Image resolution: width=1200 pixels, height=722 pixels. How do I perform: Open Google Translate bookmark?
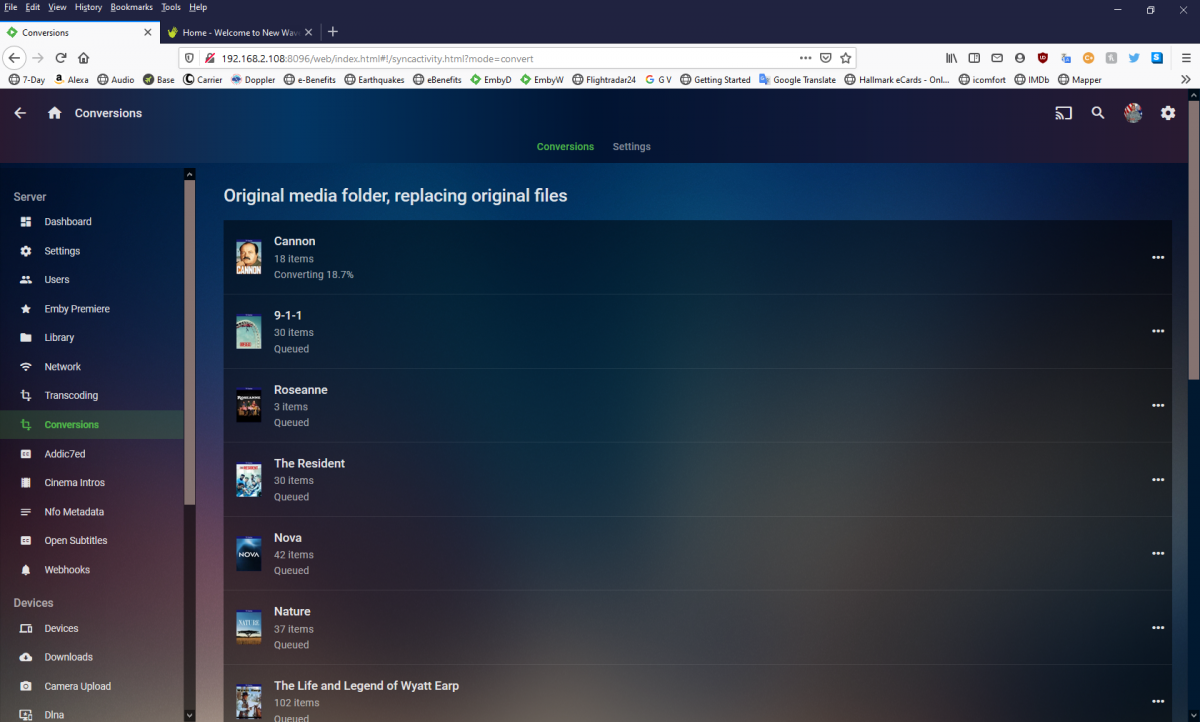[x=797, y=79]
